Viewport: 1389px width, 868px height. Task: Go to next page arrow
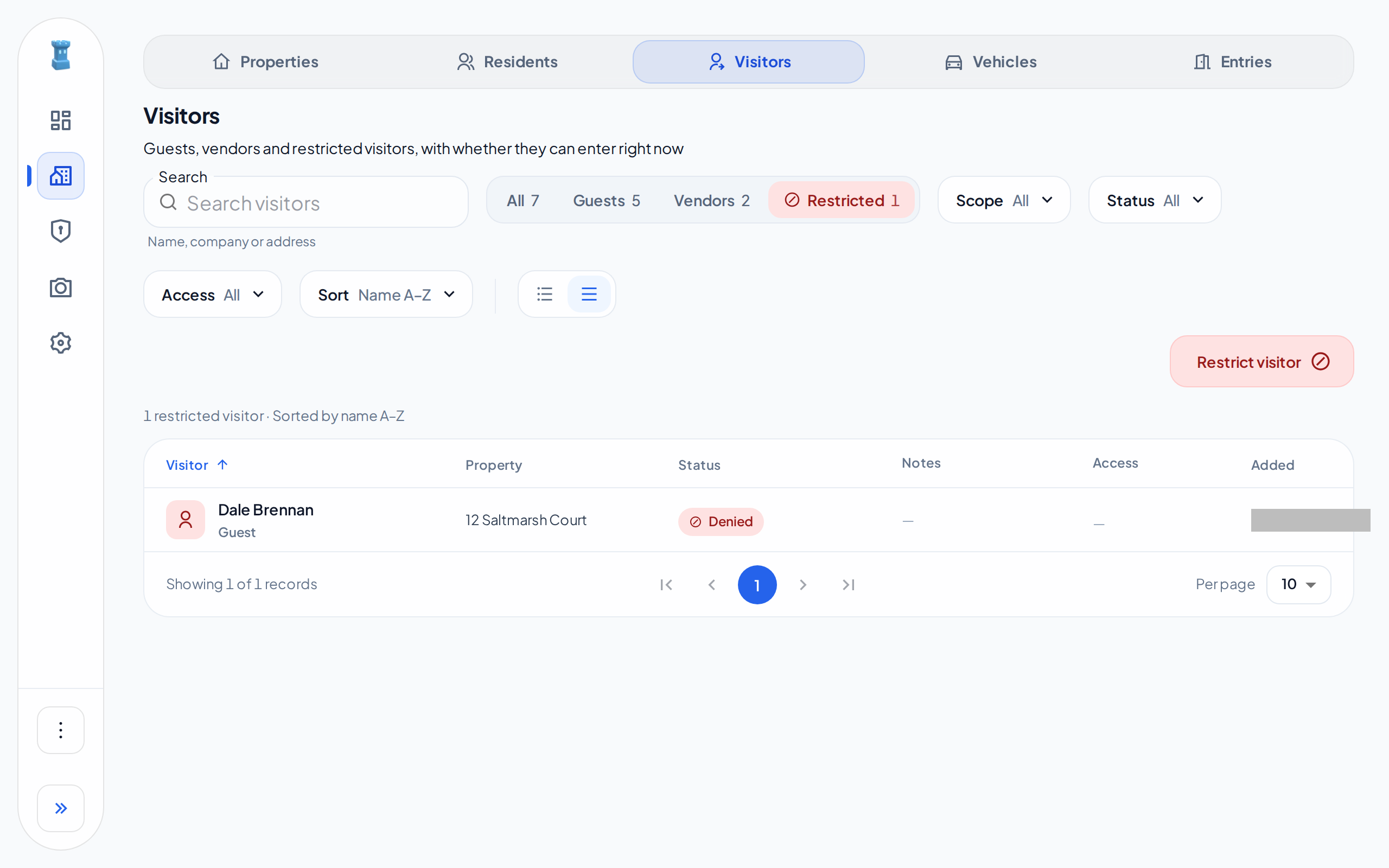click(x=803, y=585)
